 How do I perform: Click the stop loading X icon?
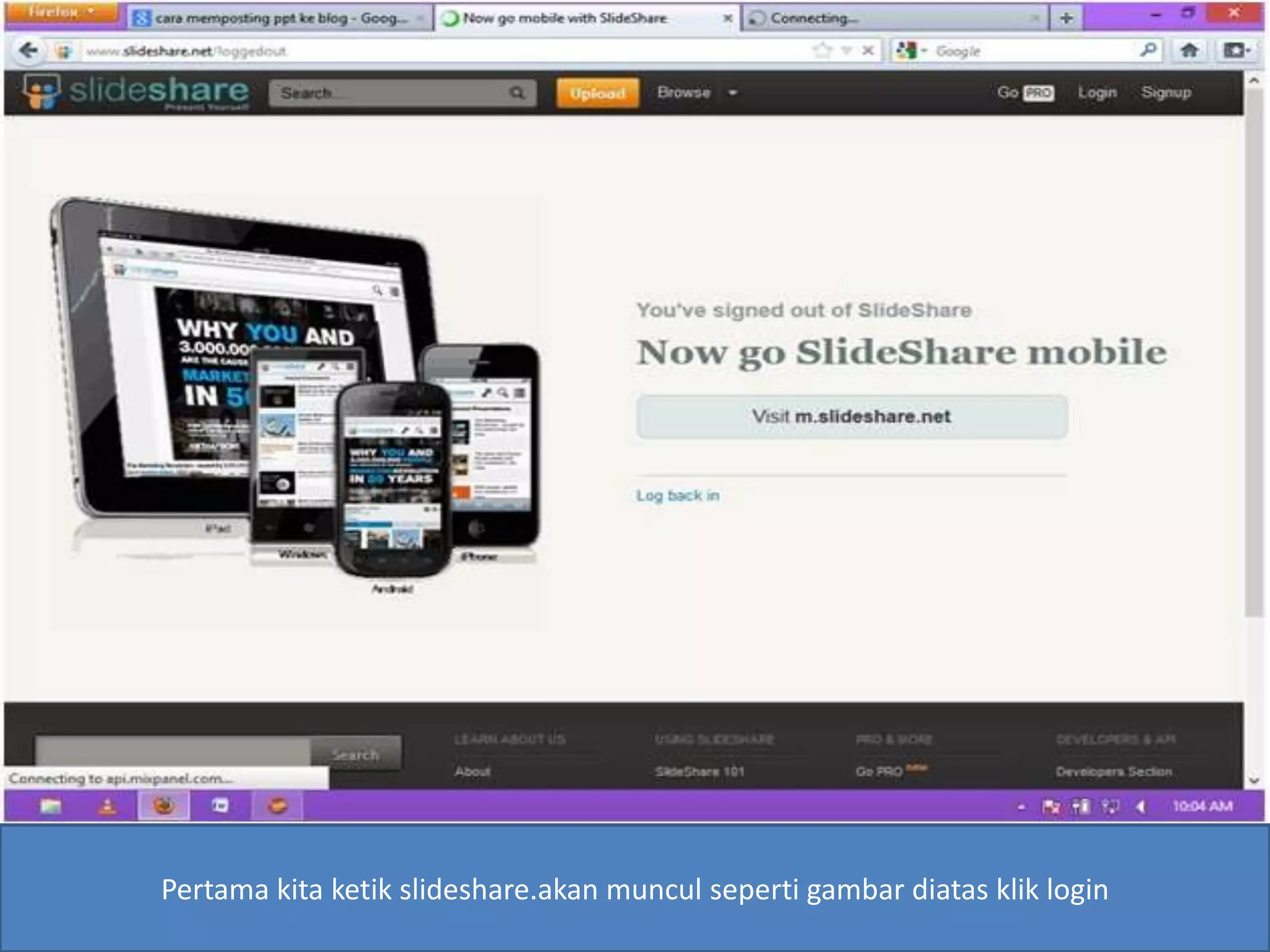[868, 50]
